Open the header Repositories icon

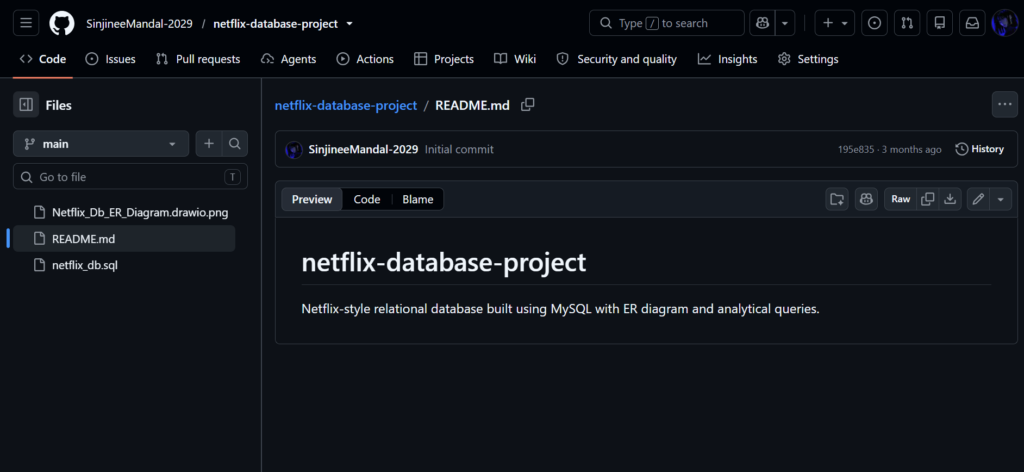pos(940,23)
